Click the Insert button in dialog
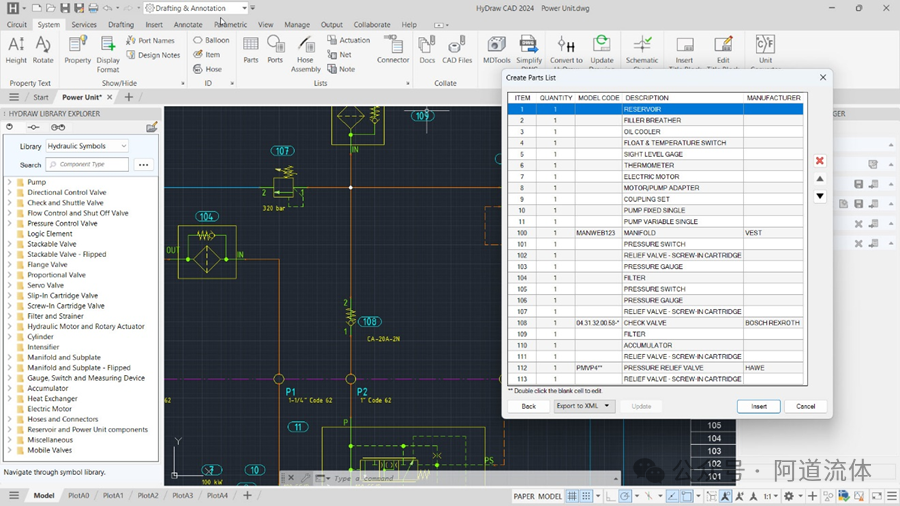 (x=758, y=406)
